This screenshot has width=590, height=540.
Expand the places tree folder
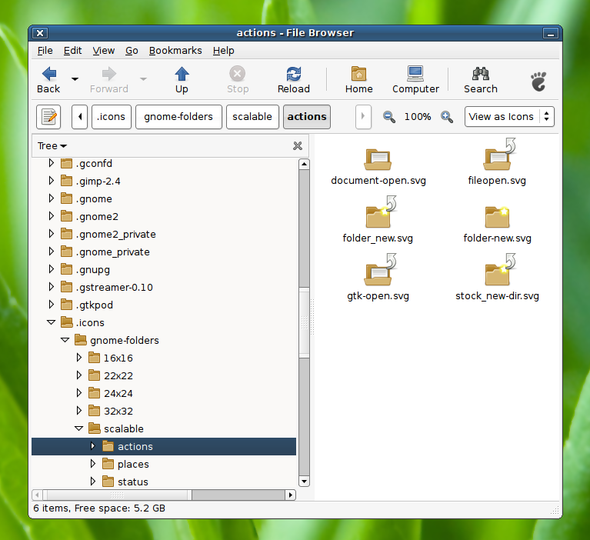coord(93,464)
